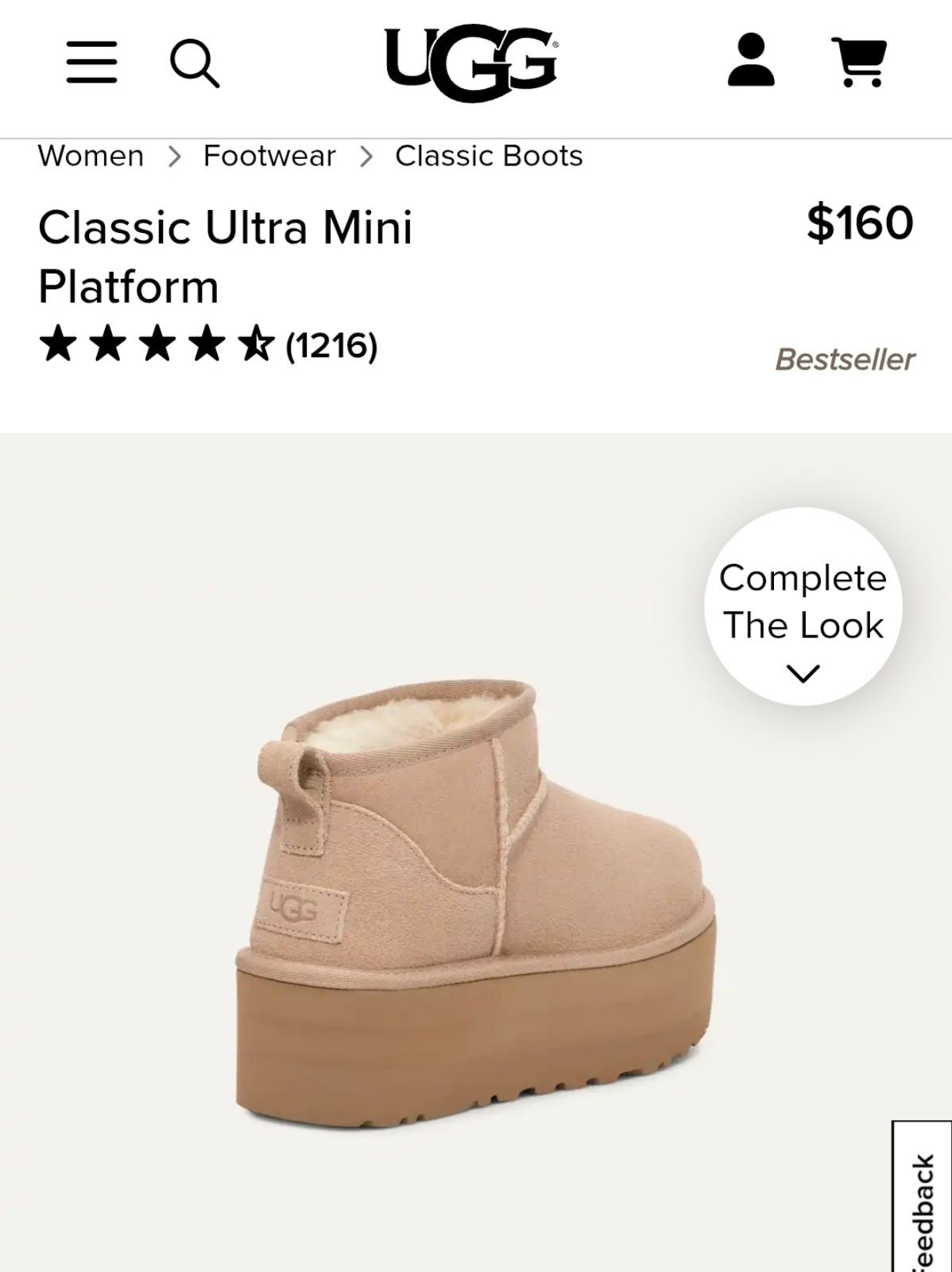Click breadcrumb chevron after Footwear
The width and height of the screenshot is (952, 1272).
pyautogui.click(x=366, y=157)
